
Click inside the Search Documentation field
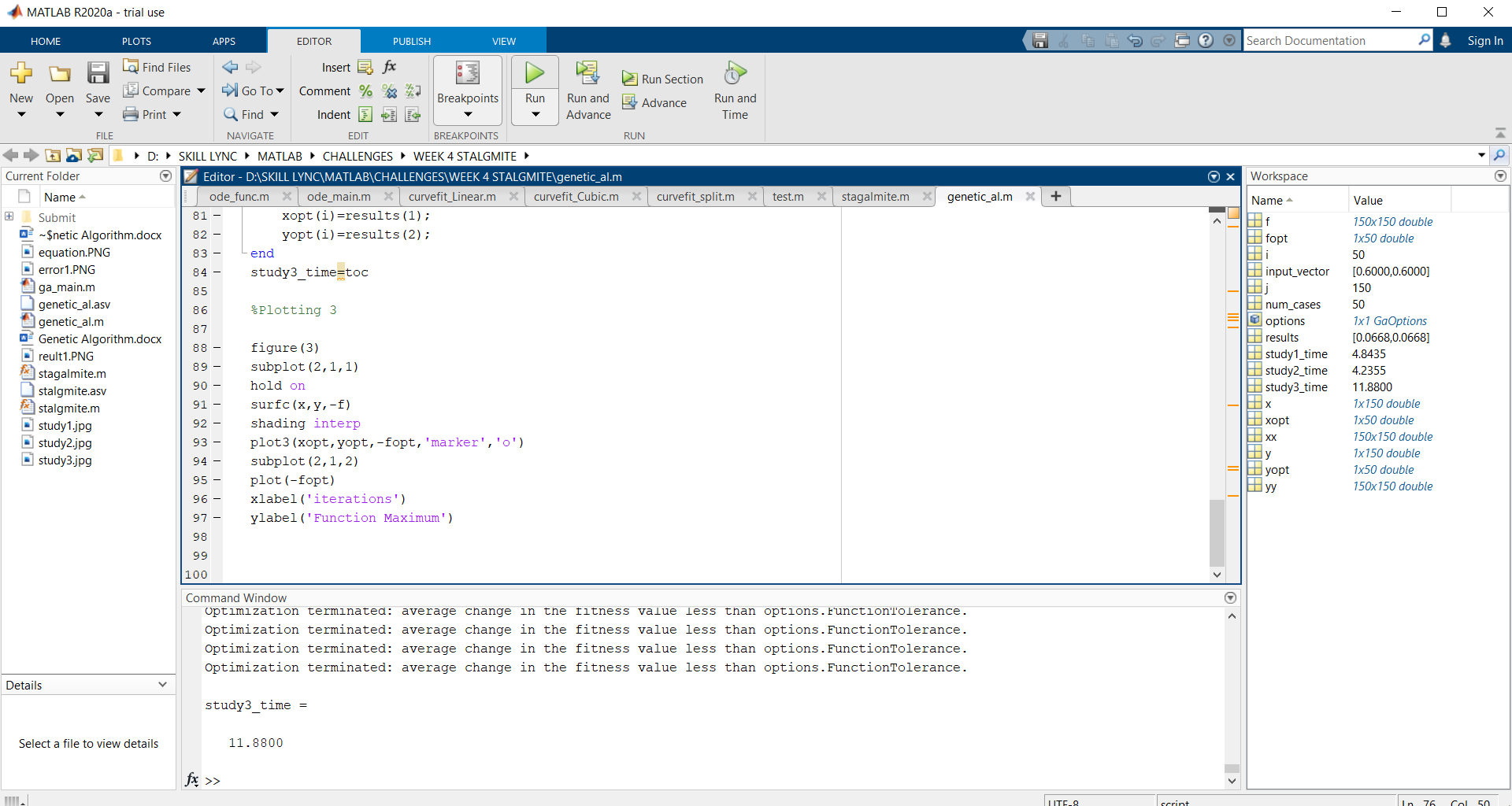(x=1331, y=40)
